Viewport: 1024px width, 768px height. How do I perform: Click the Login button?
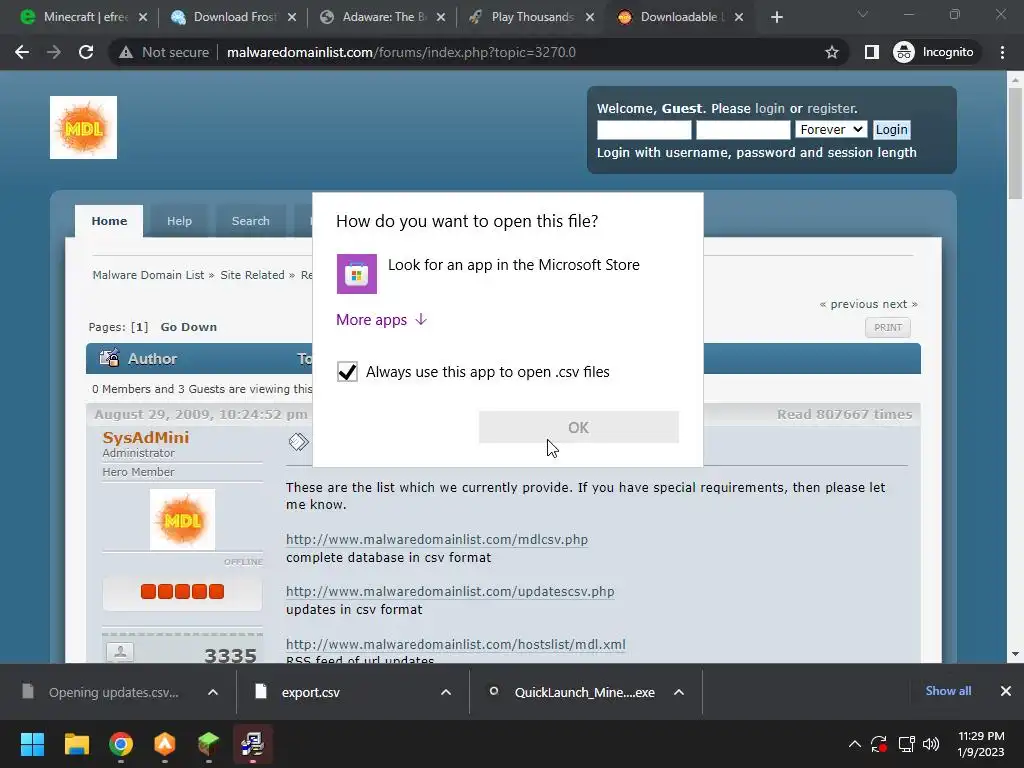891,130
